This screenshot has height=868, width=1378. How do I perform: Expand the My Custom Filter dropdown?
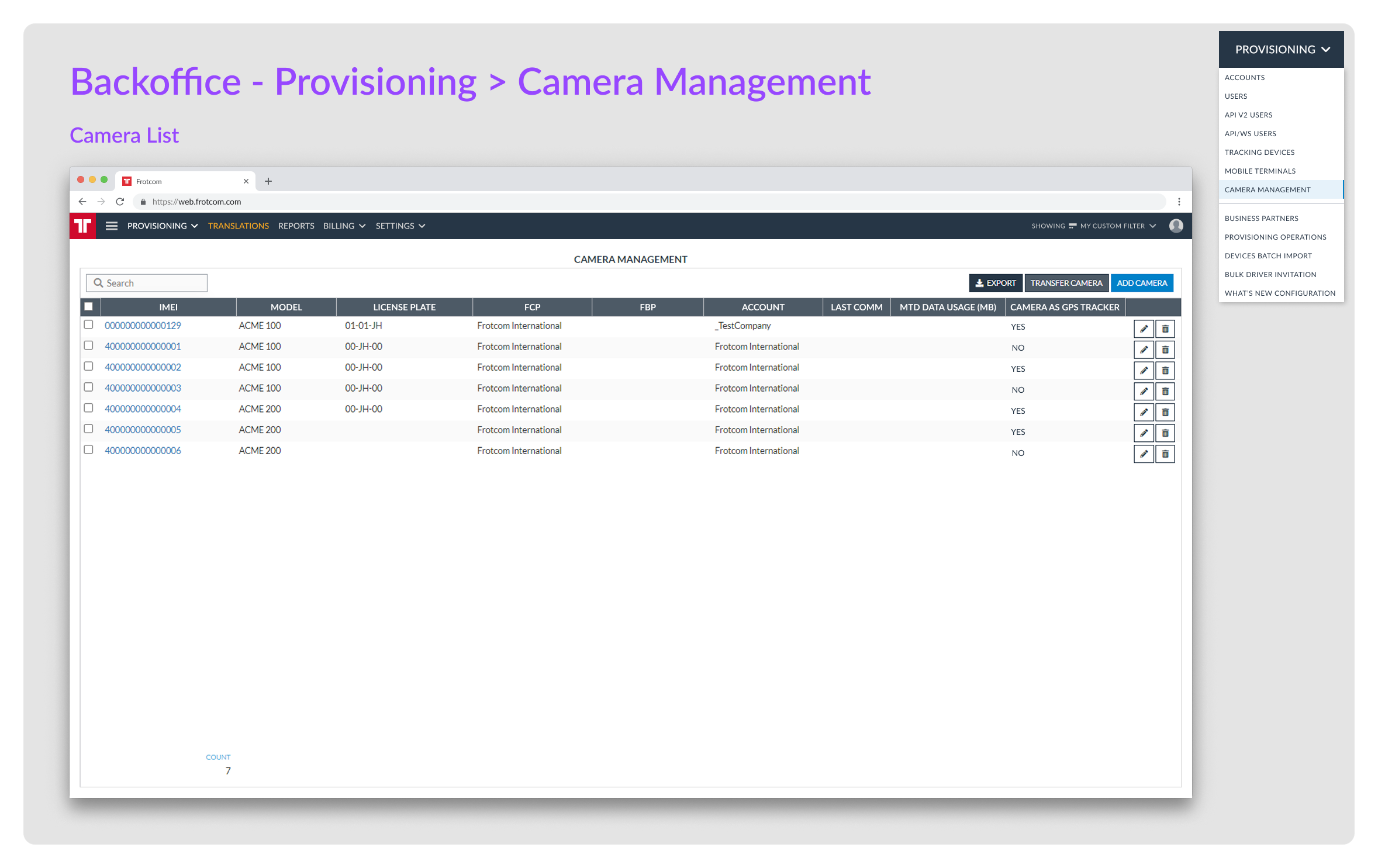coord(1118,226)
